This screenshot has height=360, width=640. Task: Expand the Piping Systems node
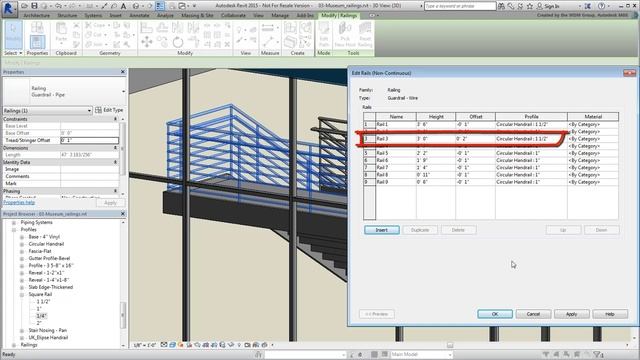[14, 222]
